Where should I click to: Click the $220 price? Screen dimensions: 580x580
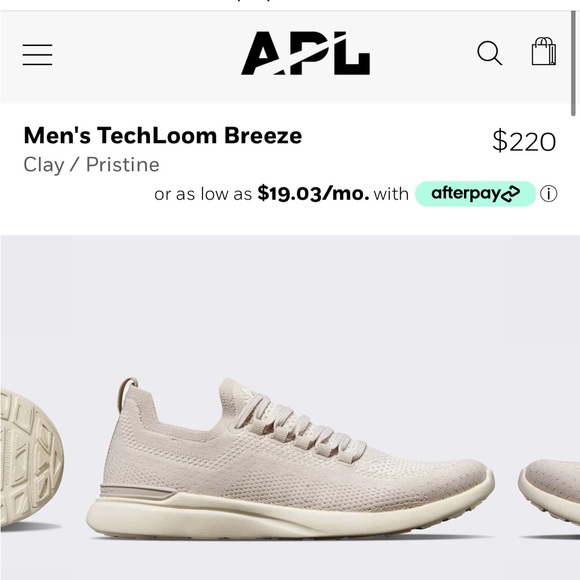pyautogui.click(x=524, y=141)
